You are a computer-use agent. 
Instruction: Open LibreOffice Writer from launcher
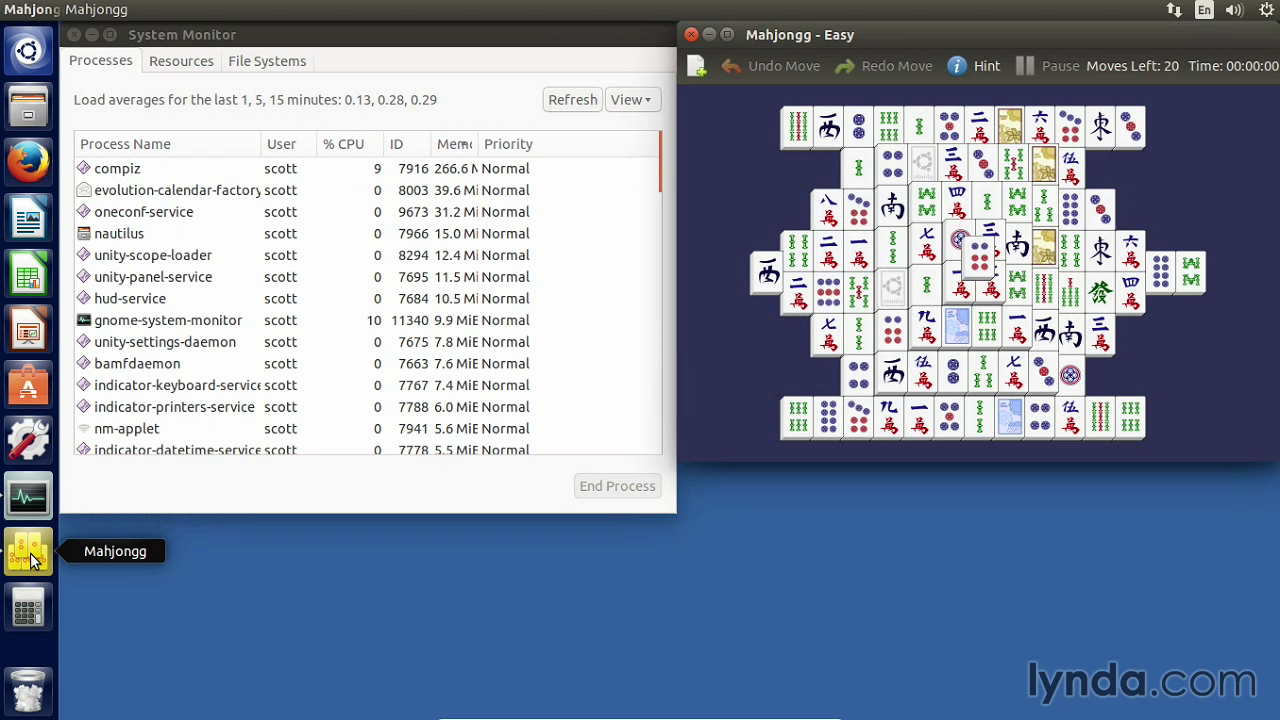click(x=28, y=217)
